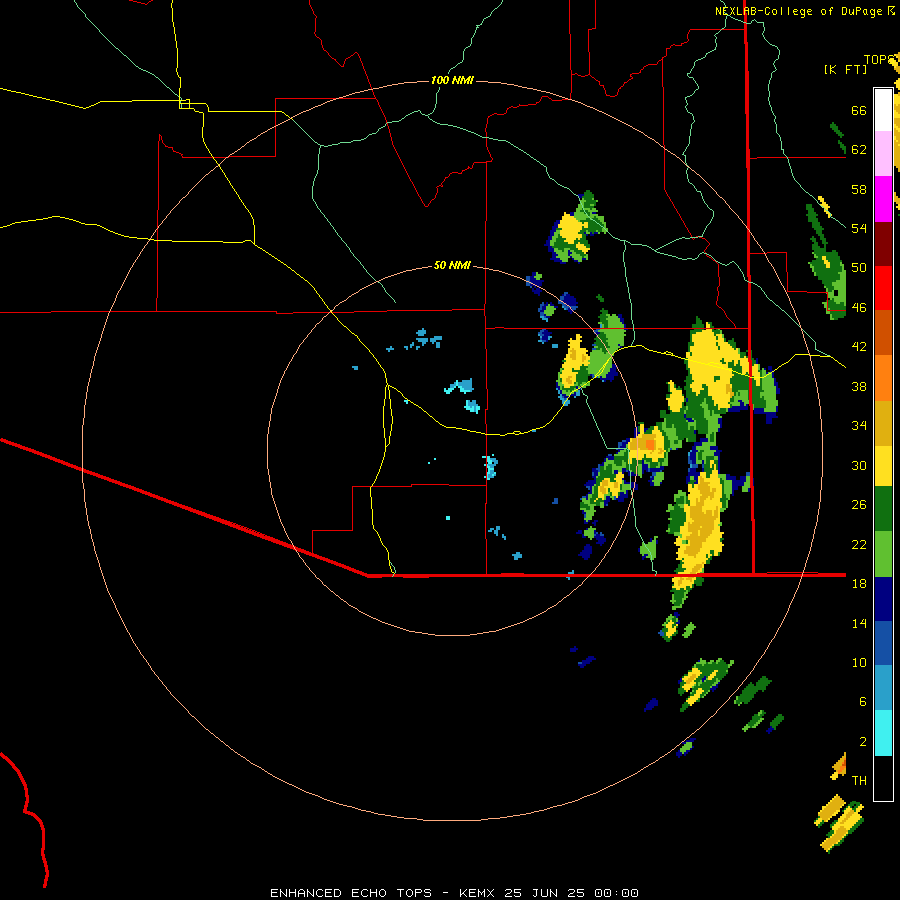Pick the magenta legend color swatch
The height and width of the screenshot is (900, 900).
[883, 199]
